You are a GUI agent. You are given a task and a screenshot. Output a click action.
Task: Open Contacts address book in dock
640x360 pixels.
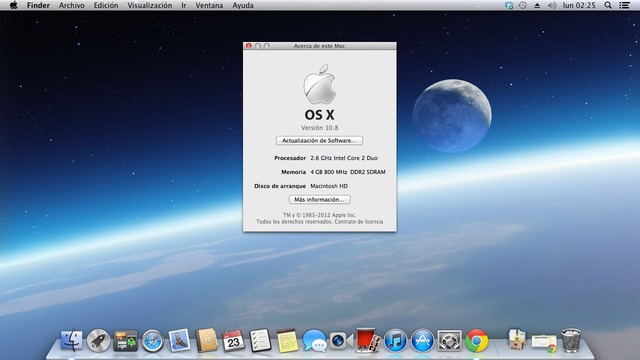[207, 340]
